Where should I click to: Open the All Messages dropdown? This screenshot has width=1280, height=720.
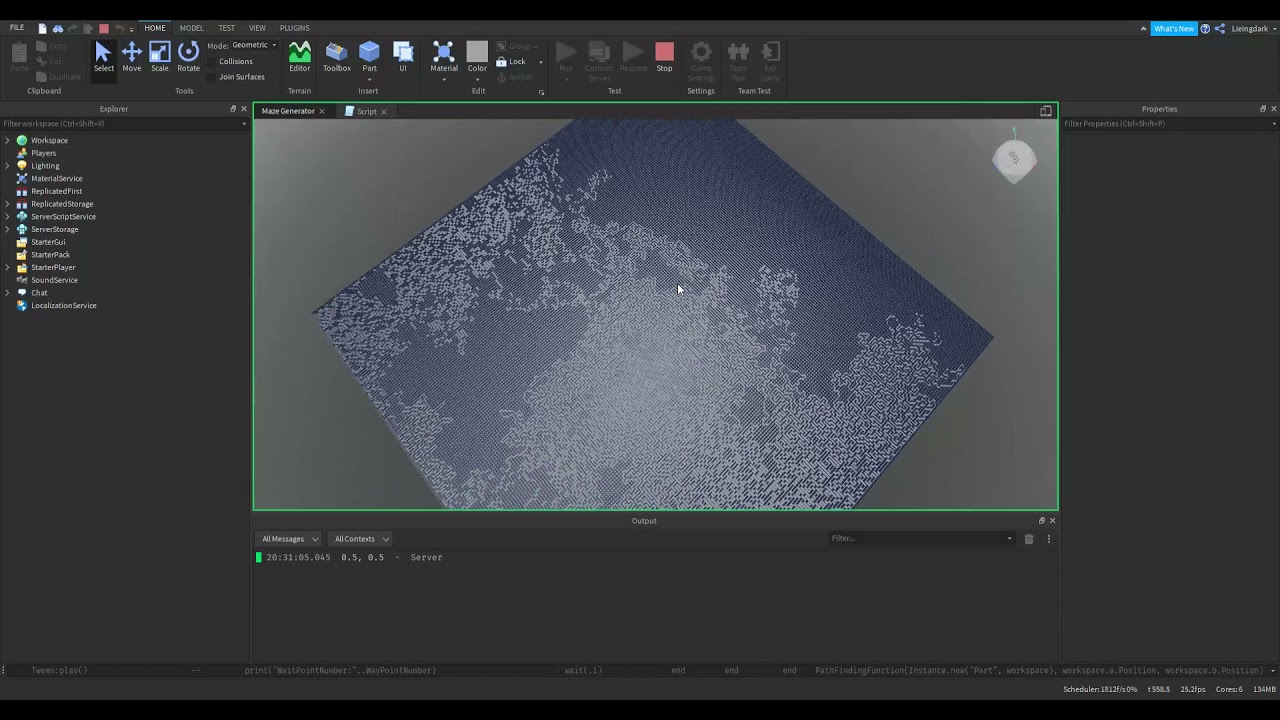pos(290,539)
